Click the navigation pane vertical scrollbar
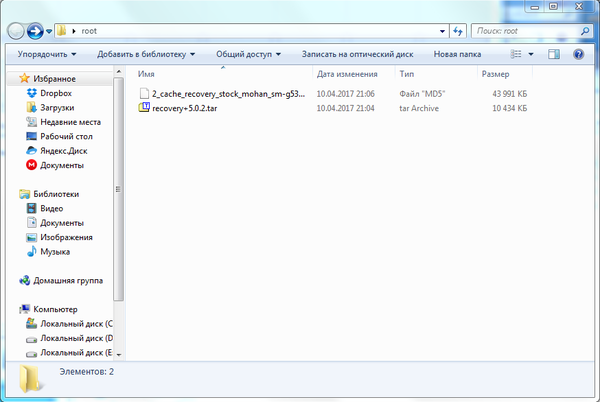 coord(121,200)
